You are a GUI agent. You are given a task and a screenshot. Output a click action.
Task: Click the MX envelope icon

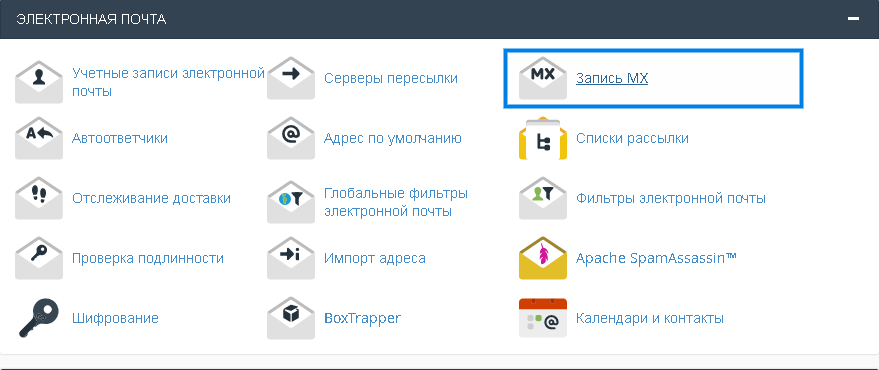pyautogui.click(x=543, y=78)
